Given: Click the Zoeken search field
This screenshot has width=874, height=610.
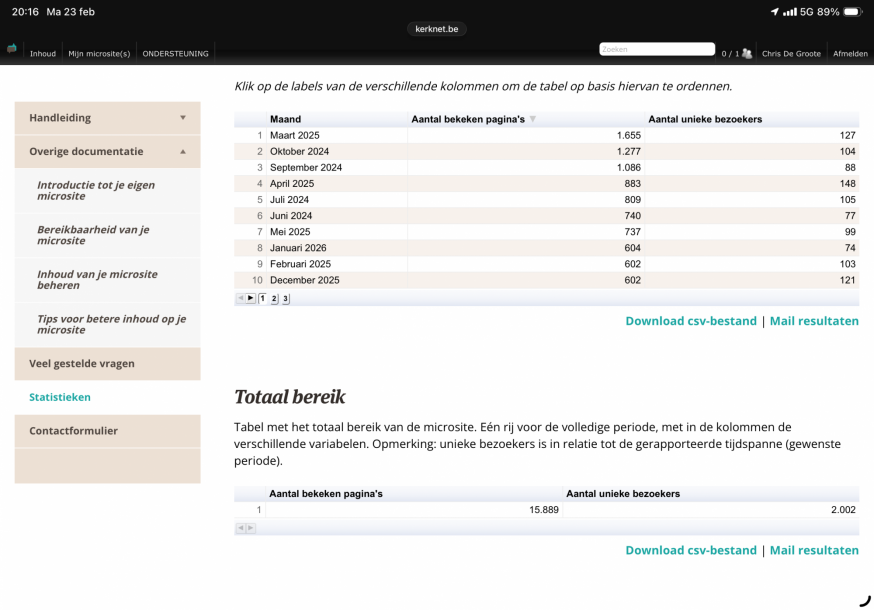Looking at the screenshot, I should click(656, 49).
